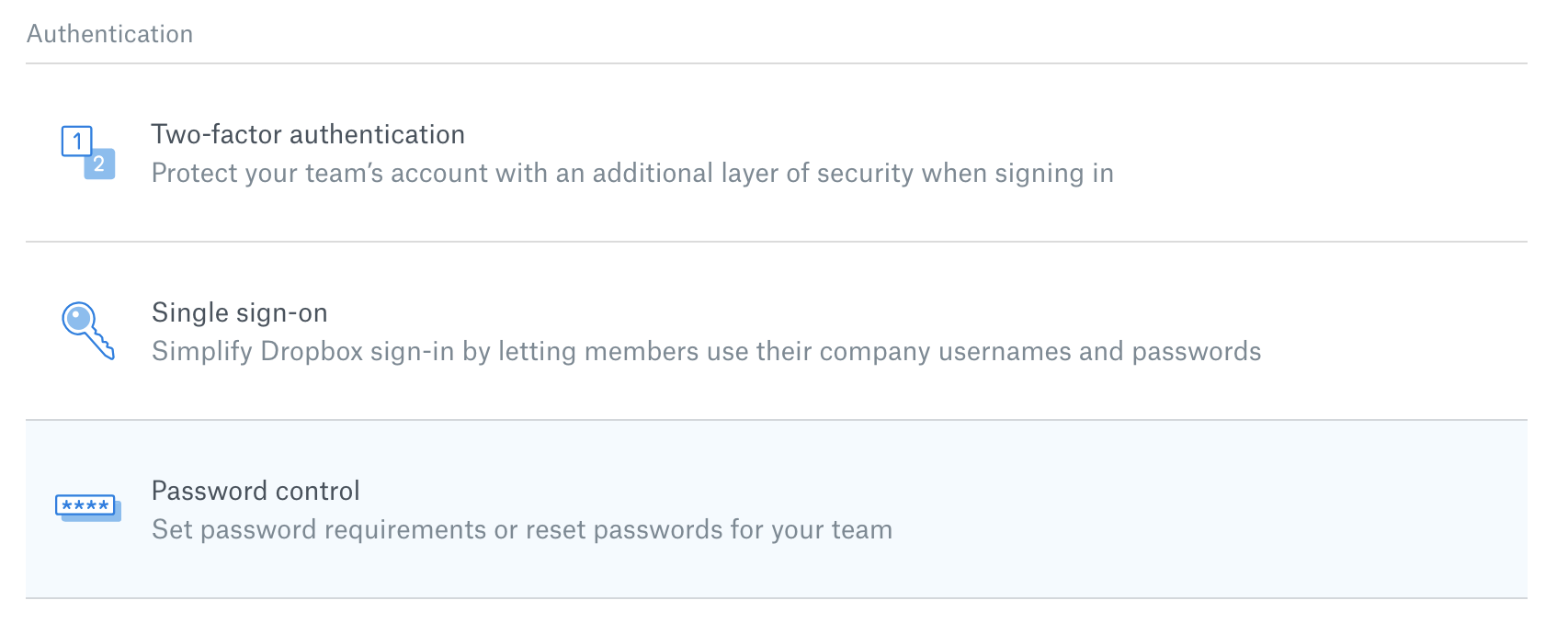1568x623 pixels.
Task: Click the Authentication section header
Action: point(109,34)
